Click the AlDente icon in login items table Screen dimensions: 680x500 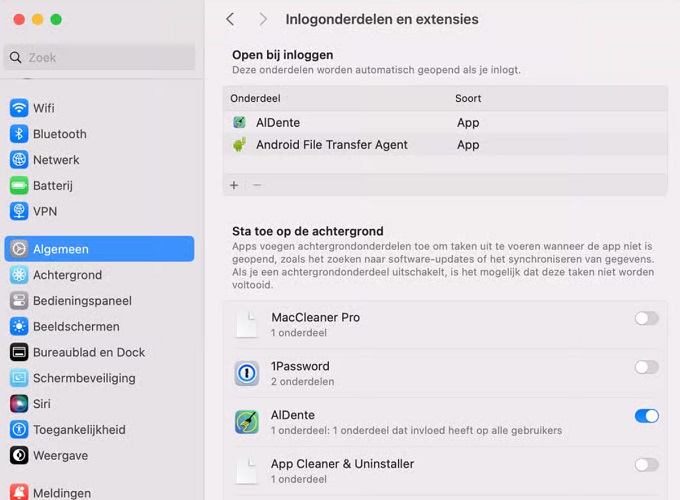click(x=239, y=122)
